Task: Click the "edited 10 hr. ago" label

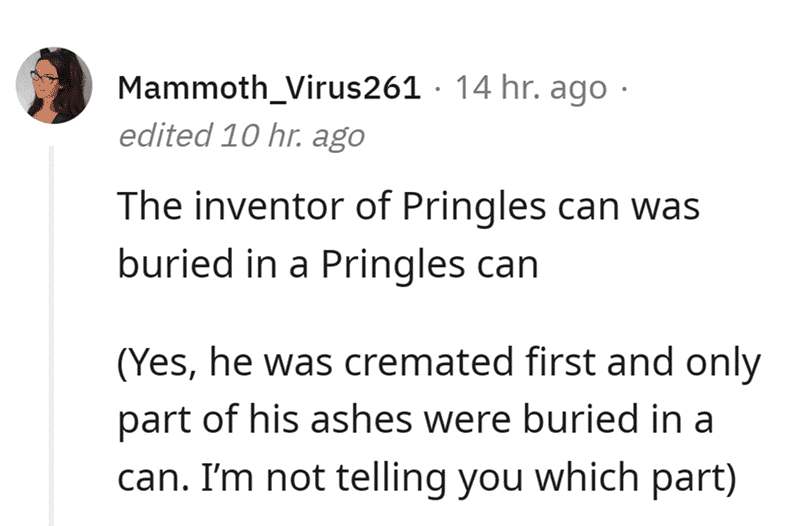Action: [x=241, y=136]
